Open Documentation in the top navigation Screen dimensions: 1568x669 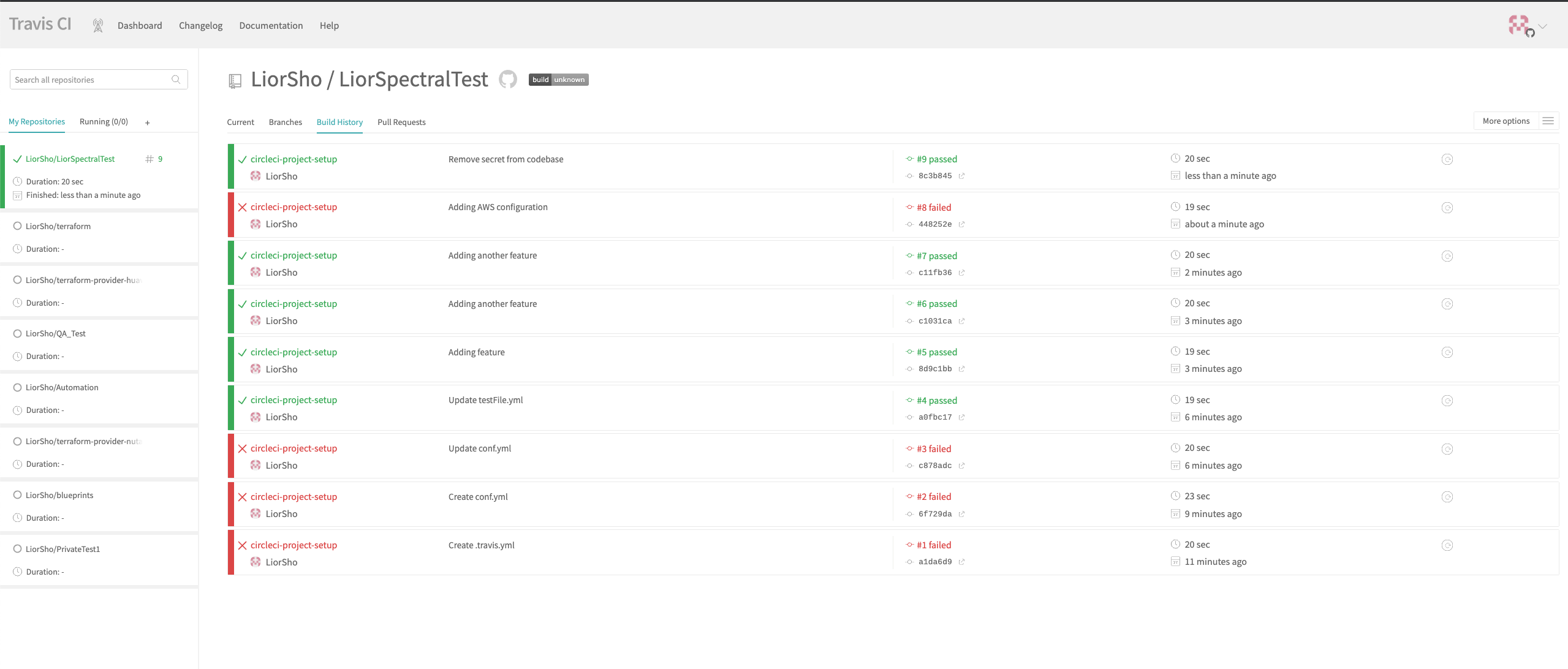(271, 26)
